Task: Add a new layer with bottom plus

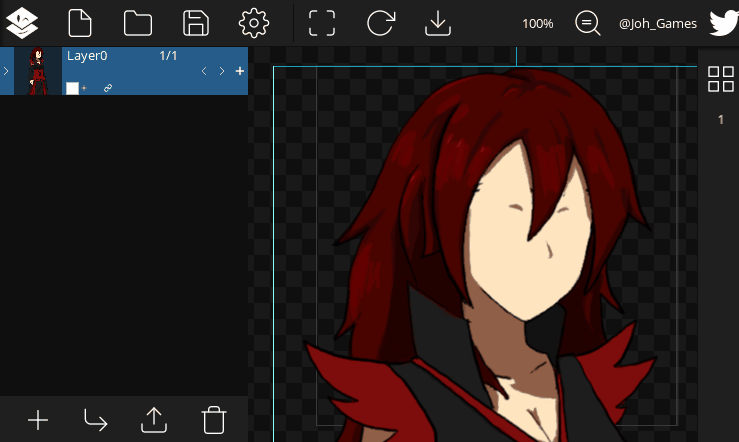Action: click(38, 420)
